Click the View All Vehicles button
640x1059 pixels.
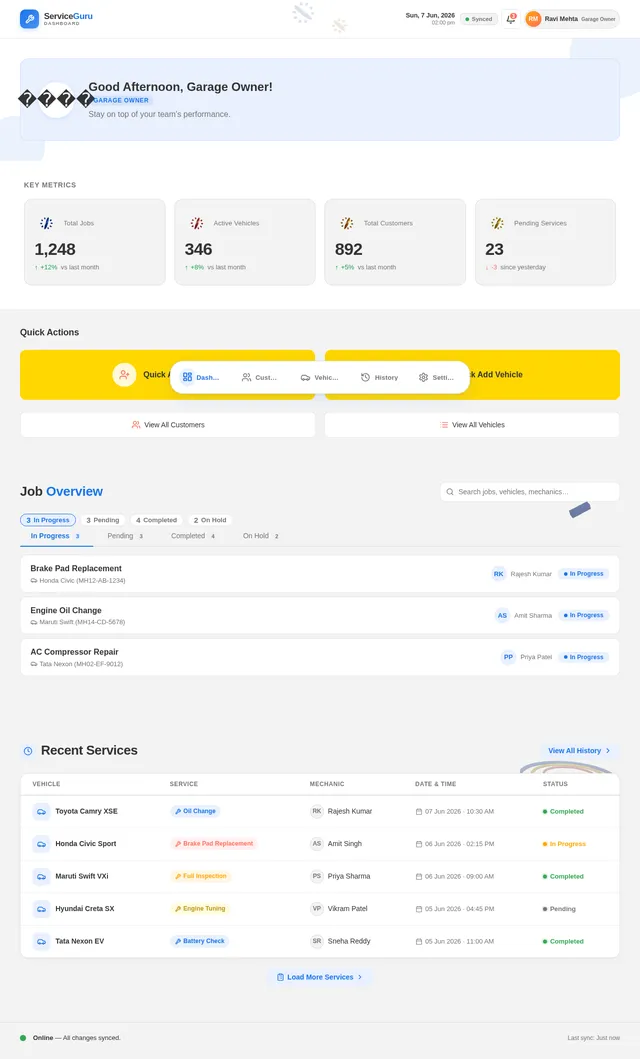click(x=472, y=425)
